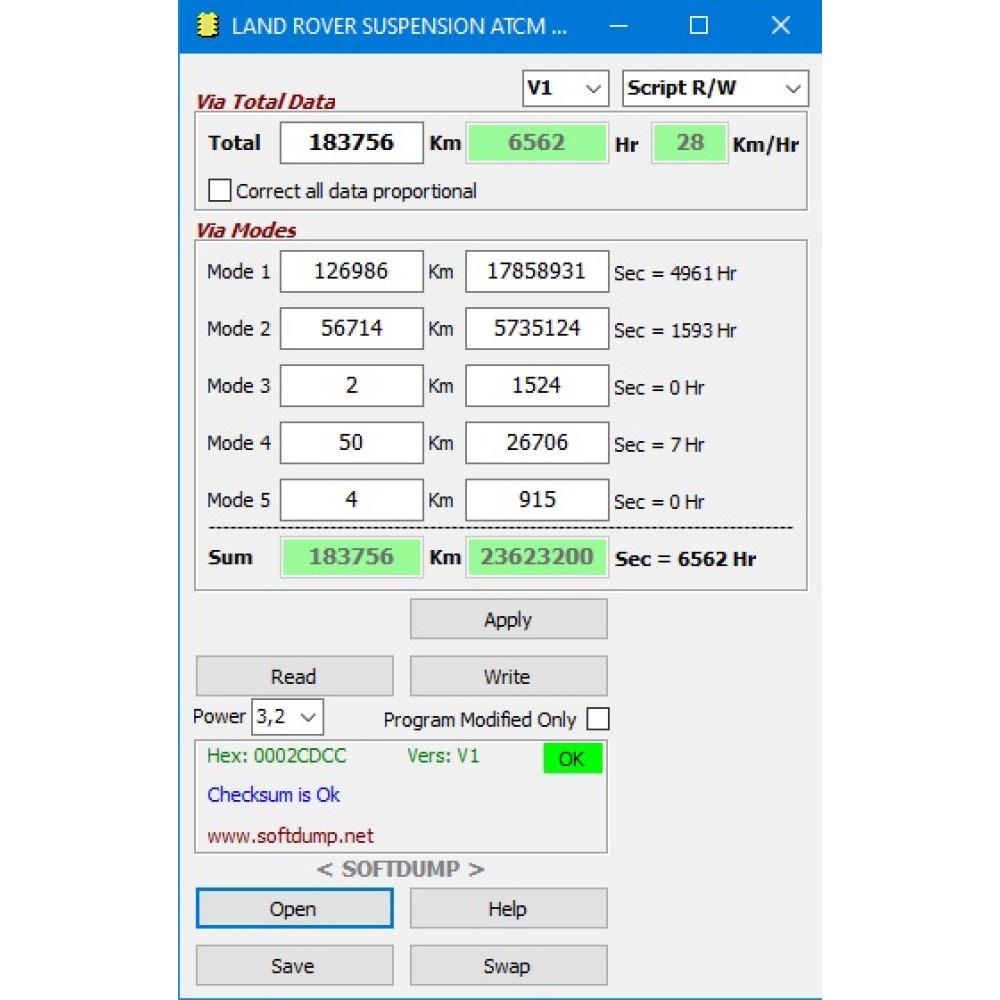Click the Vers: V1 text

[x=443, y=756]
